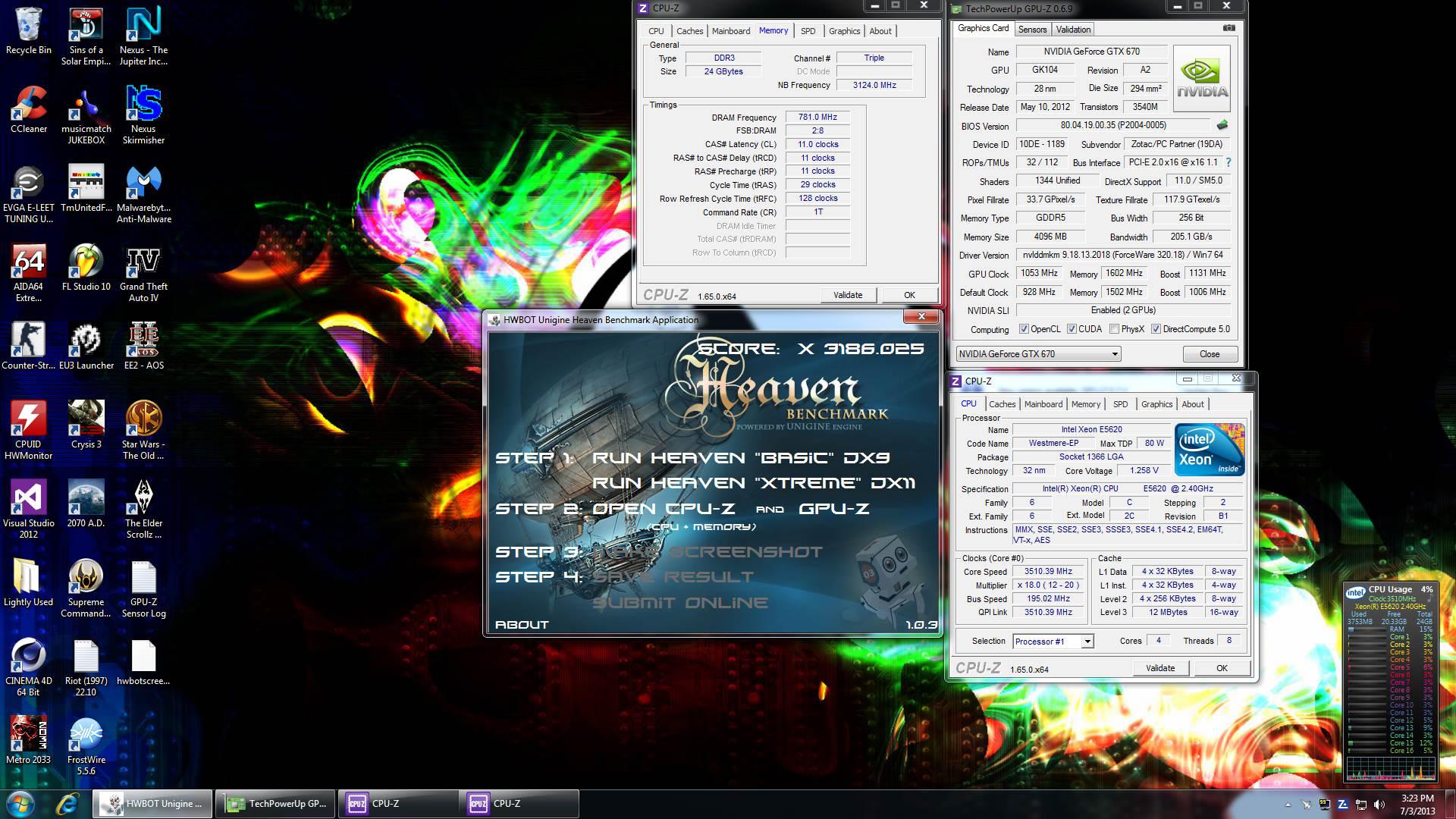This screenshot has width=1456, height=819.
Task: Launch FrostWire 5.5.6 icon
Action: click(86, 746)
